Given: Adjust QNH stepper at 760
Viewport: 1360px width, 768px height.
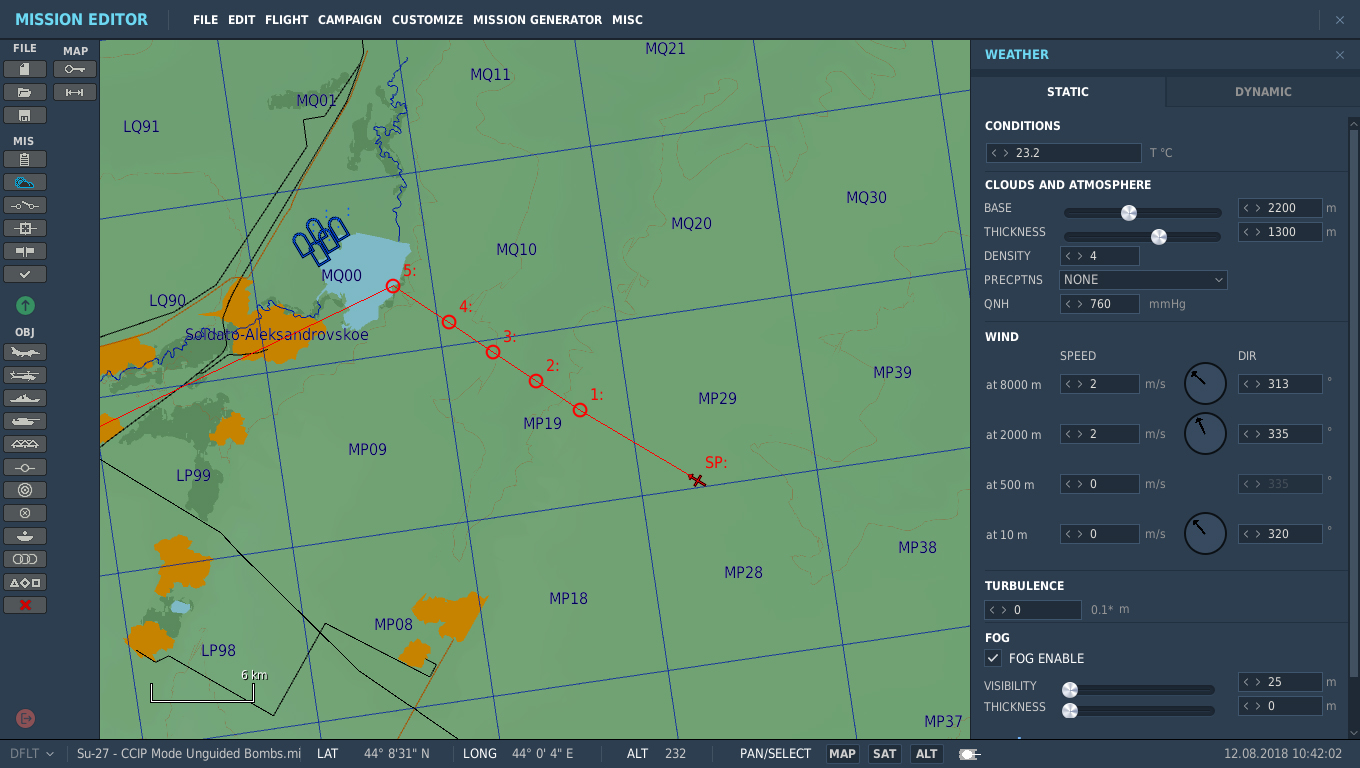Looking at the screenshot, I should pos(1075,304).
